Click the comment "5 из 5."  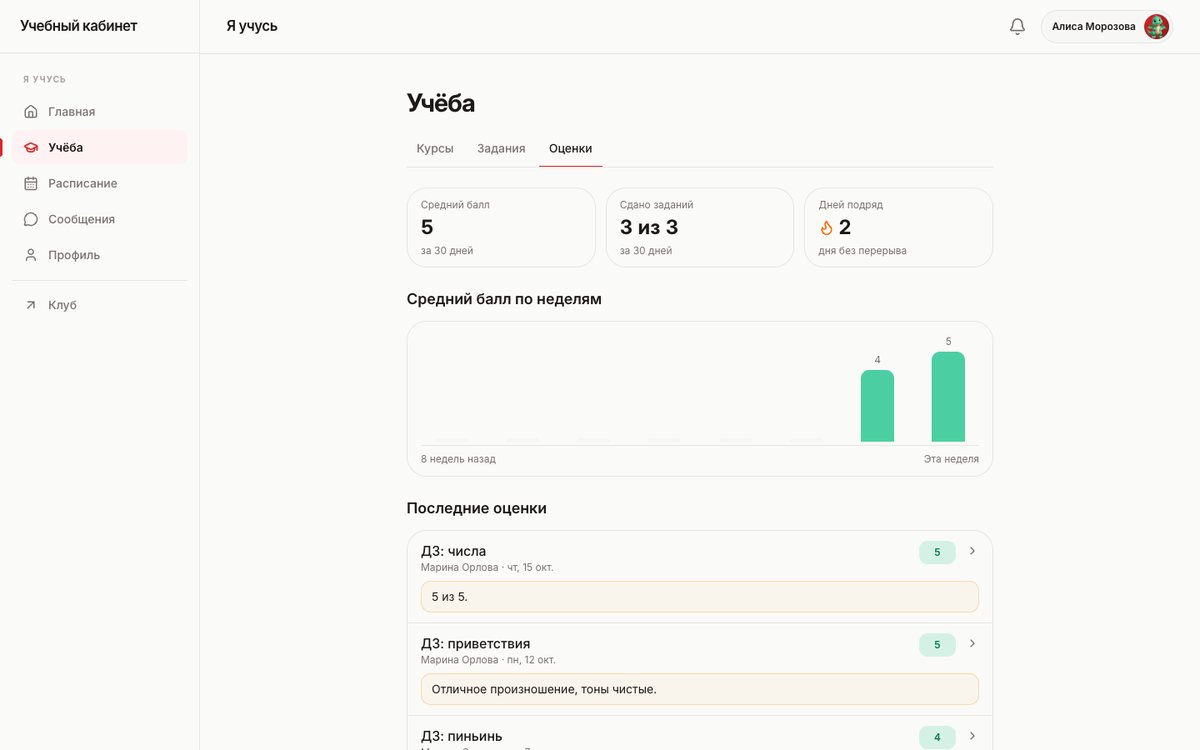[x=700, y=597]
